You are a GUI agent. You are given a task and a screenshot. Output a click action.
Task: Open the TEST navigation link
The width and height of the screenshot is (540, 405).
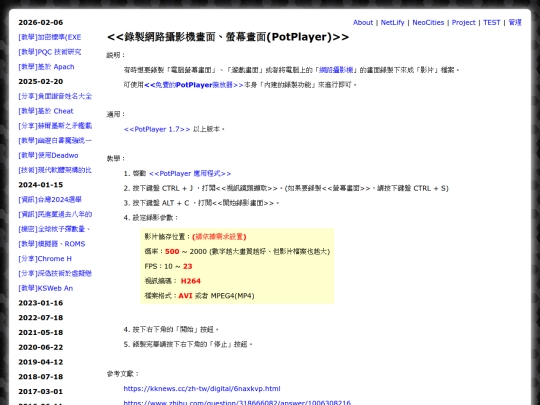(491, 22)
